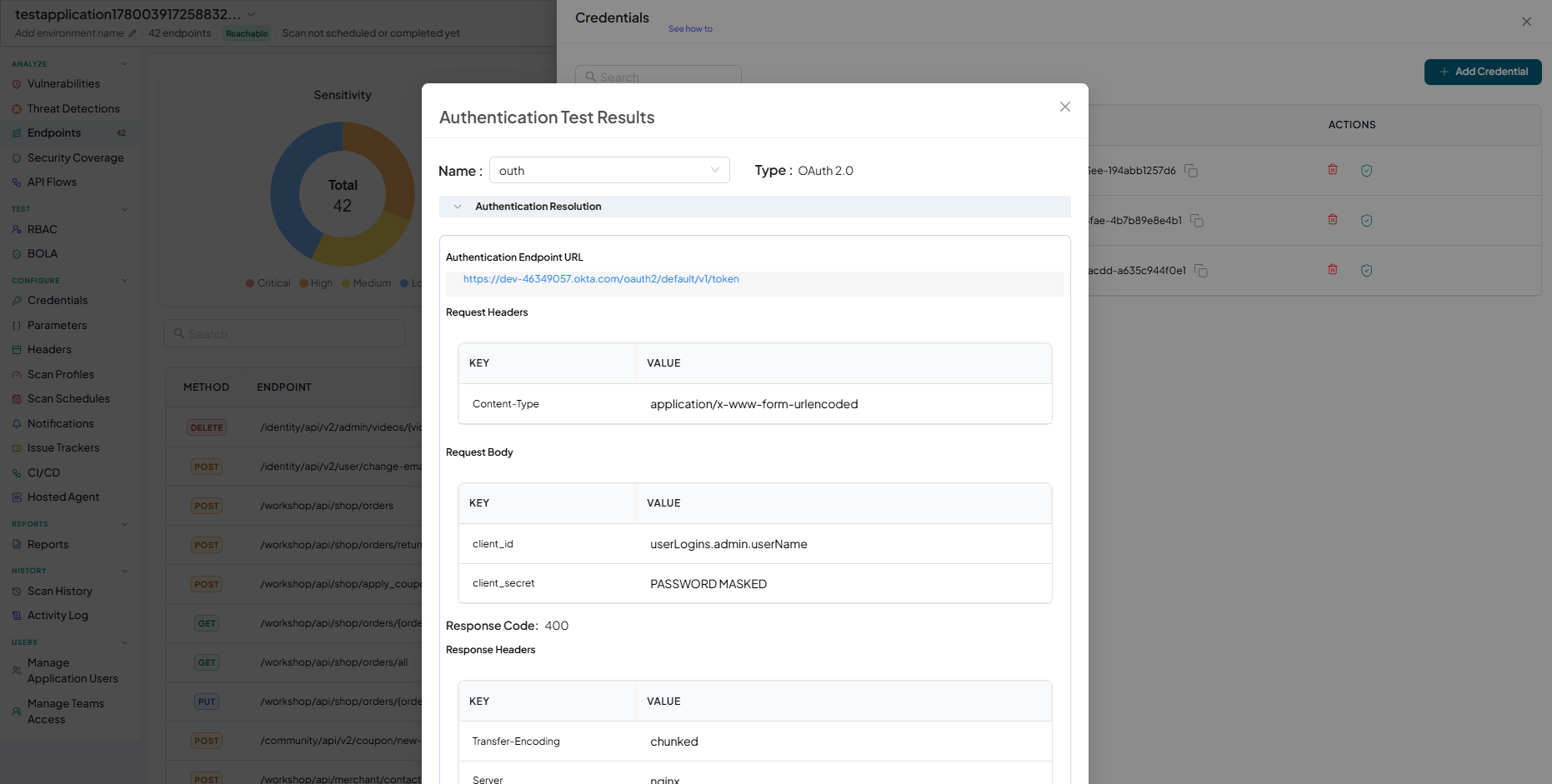The width and height of the screenshot is (1552, 784).
Task: Open the Okta token endpoint URL link
Action: pos(601,279)
